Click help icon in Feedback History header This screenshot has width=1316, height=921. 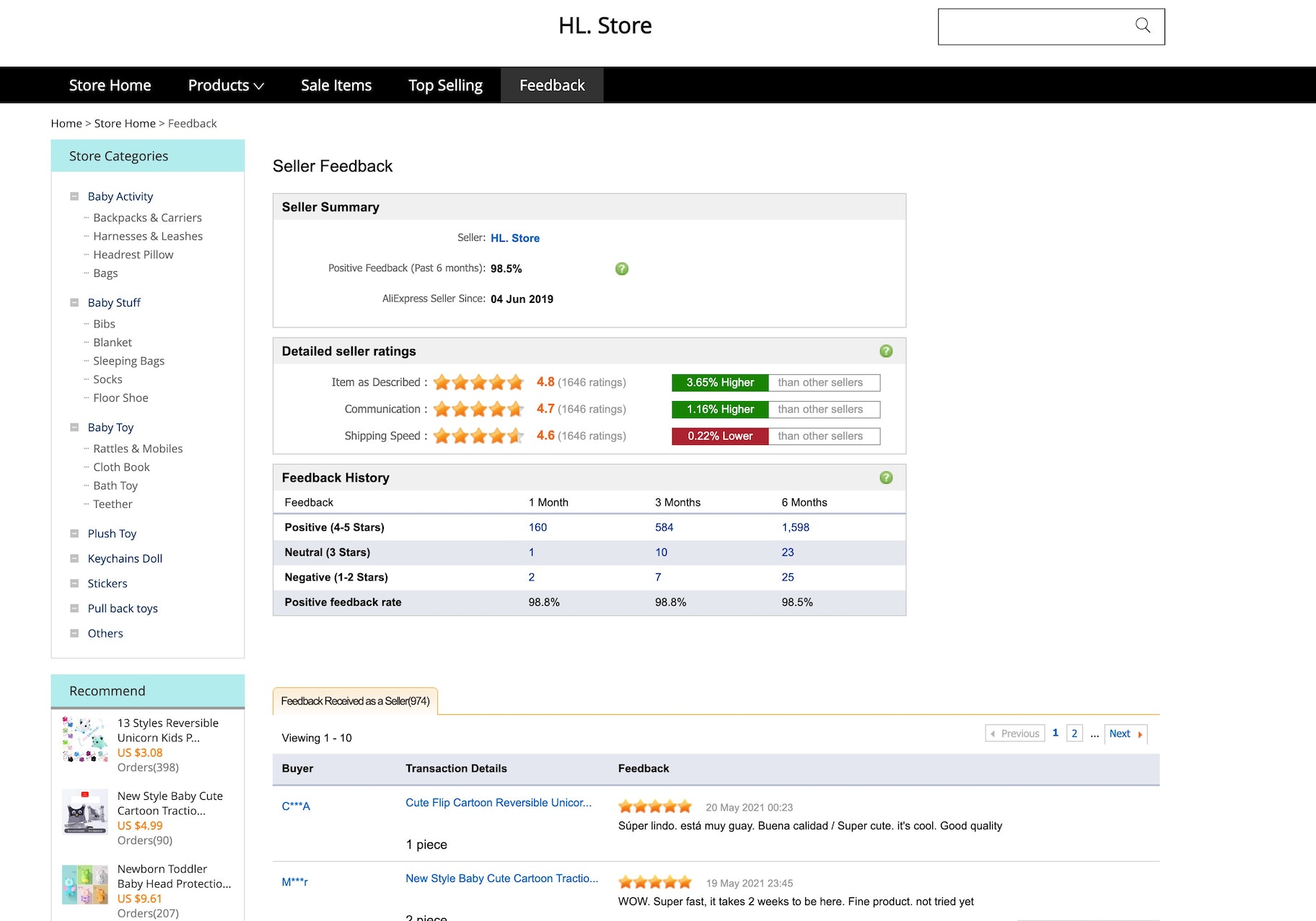coord(886,477)
